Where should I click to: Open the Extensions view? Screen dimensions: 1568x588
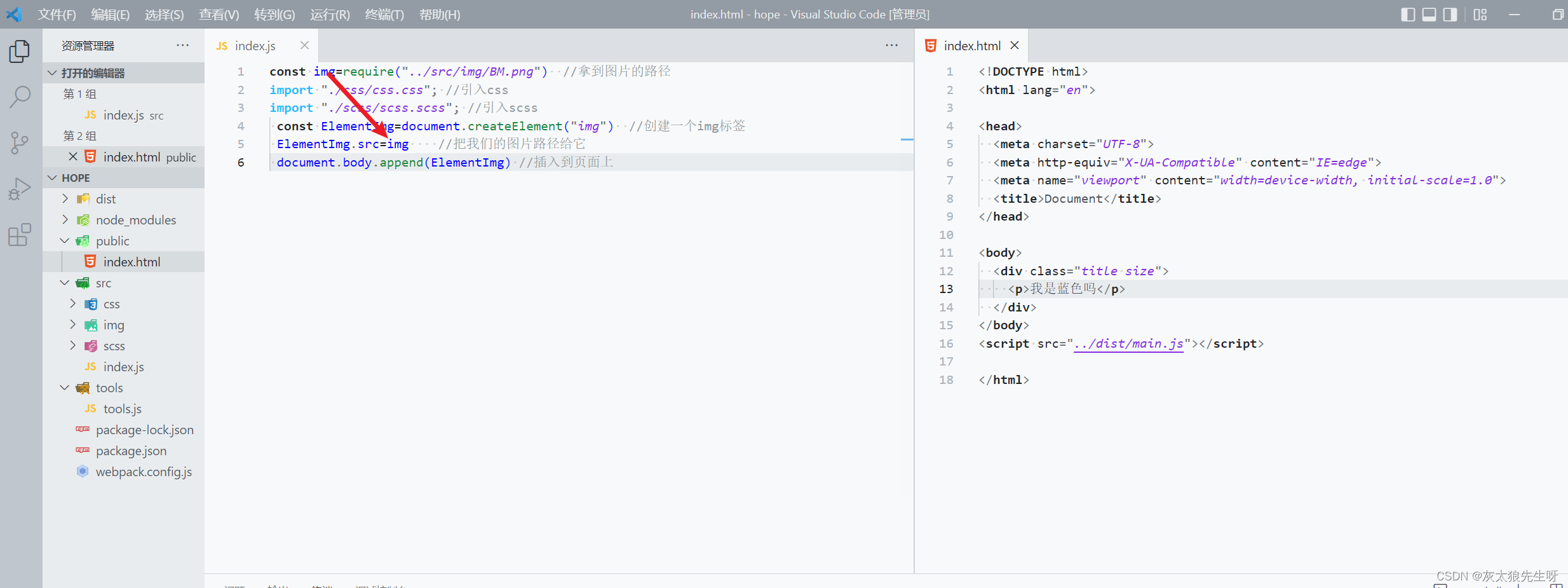[x=20, y=235]
